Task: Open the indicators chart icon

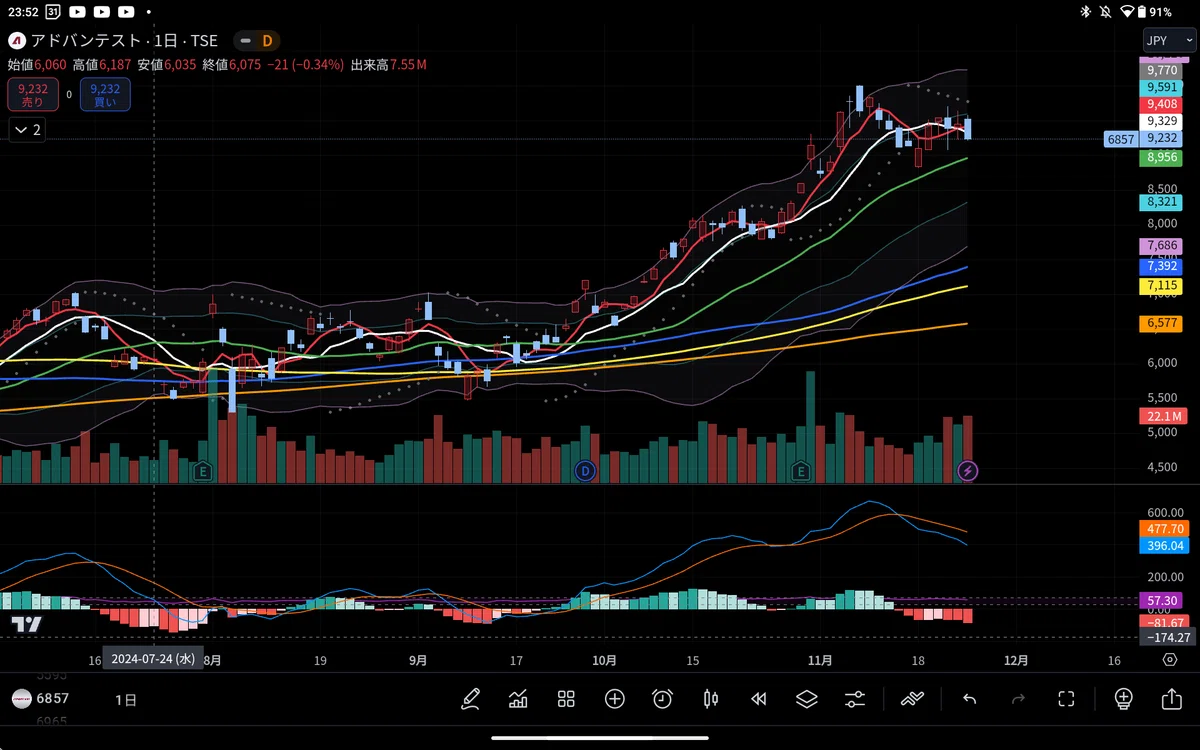Action: click(x=518, y=699)
